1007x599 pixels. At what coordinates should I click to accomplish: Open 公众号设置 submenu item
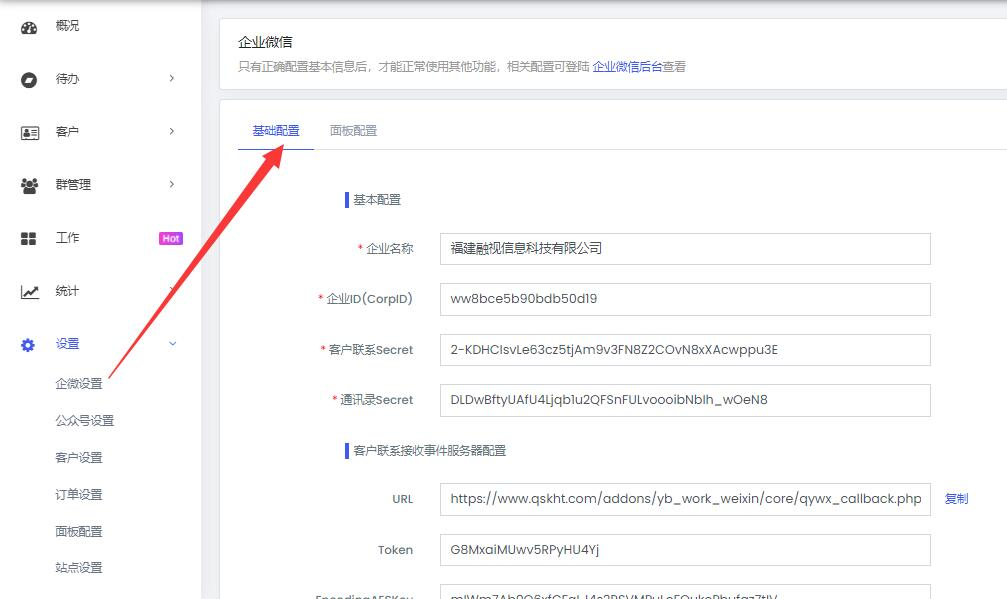85,421
